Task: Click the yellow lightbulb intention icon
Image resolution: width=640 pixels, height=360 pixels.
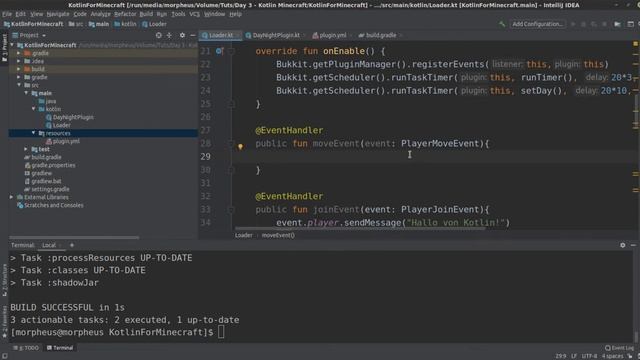Action: pos(240,147)
